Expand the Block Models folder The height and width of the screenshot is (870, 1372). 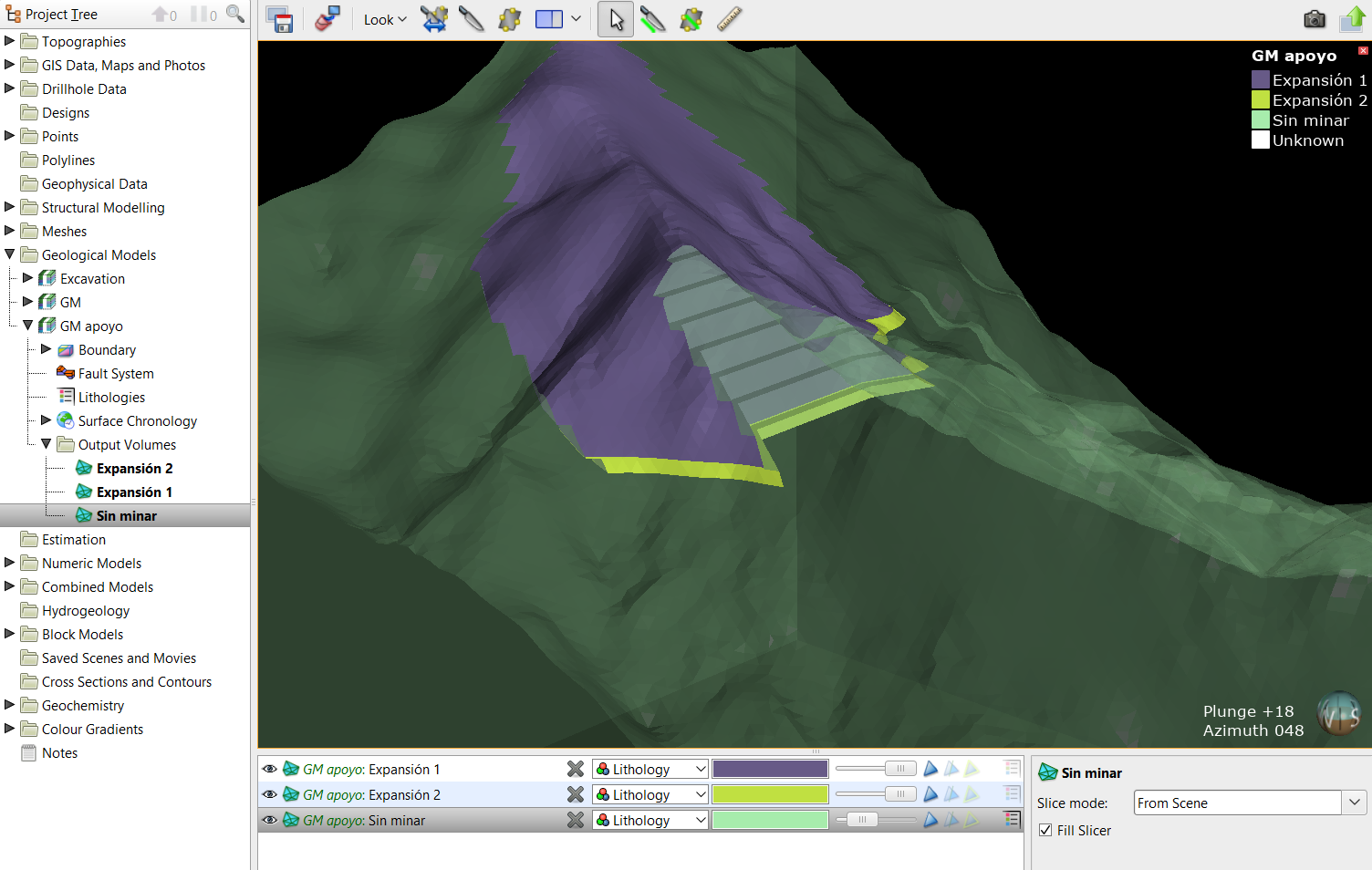10,633
